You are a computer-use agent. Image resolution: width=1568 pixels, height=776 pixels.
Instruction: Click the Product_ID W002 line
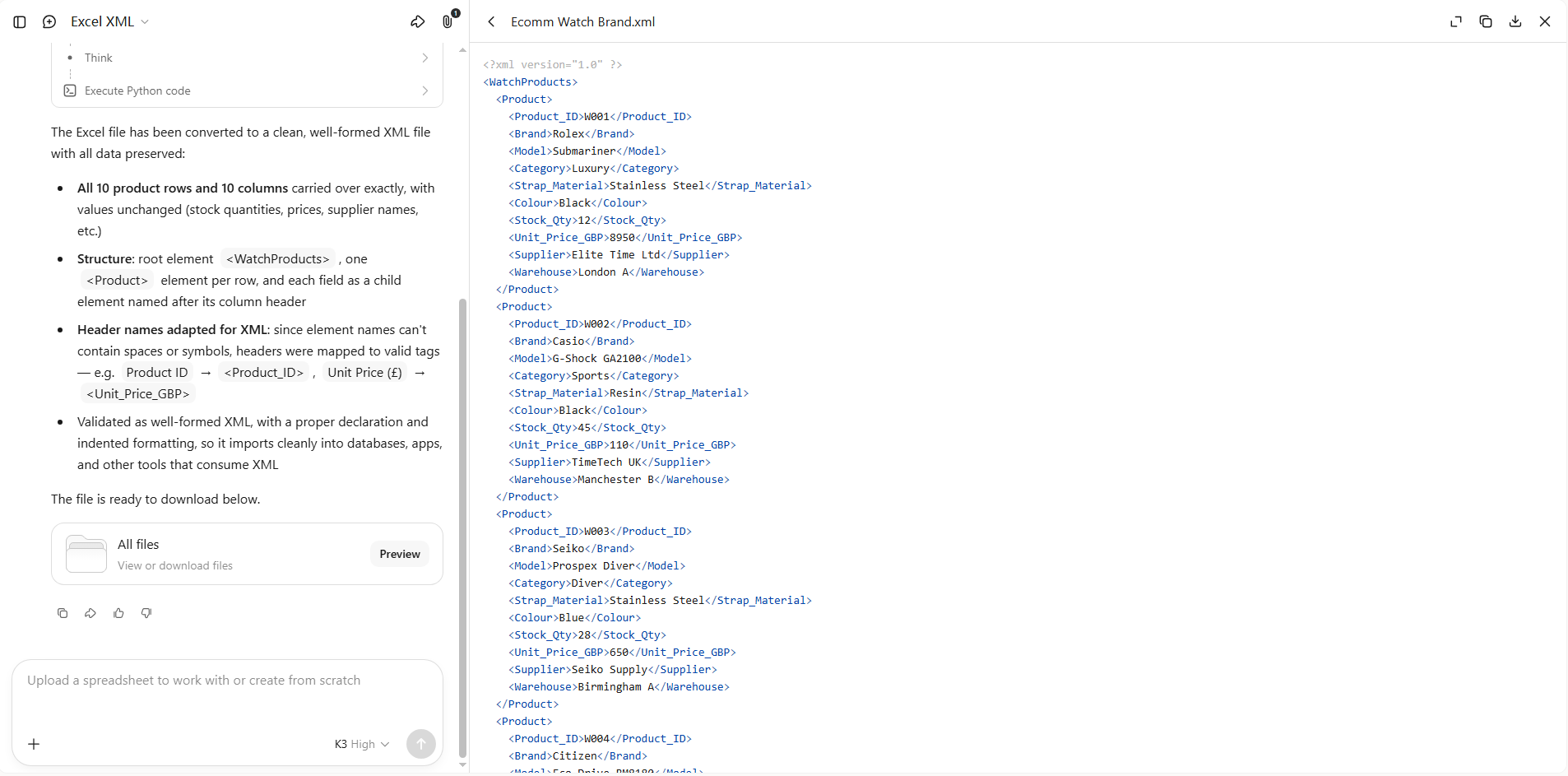(600, 324)
